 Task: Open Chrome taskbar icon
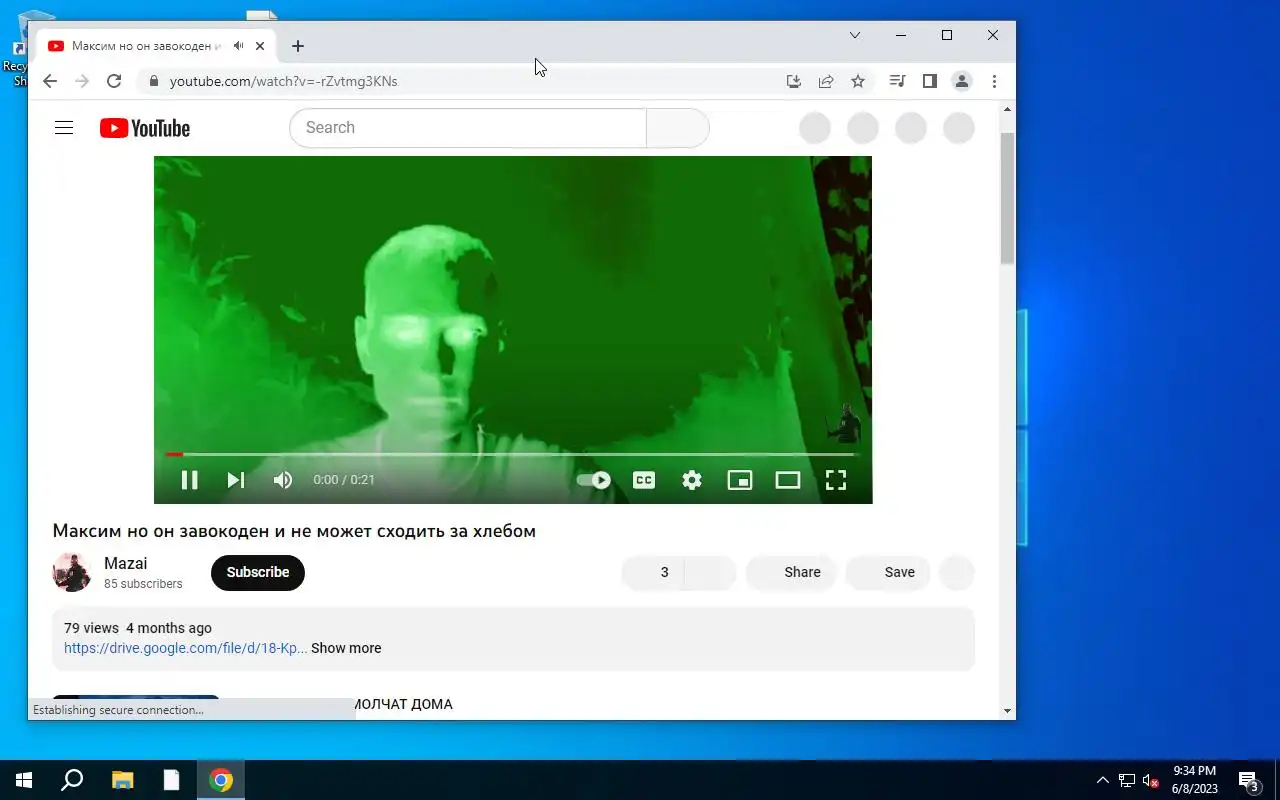coord(221,780)
